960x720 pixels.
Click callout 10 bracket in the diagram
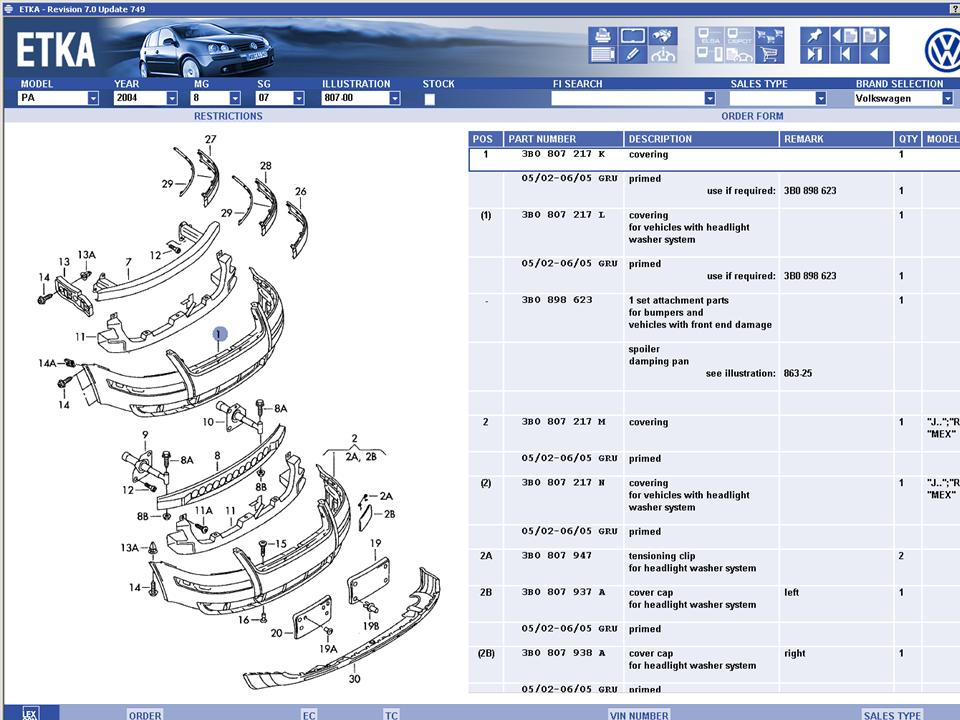(208, 422)
